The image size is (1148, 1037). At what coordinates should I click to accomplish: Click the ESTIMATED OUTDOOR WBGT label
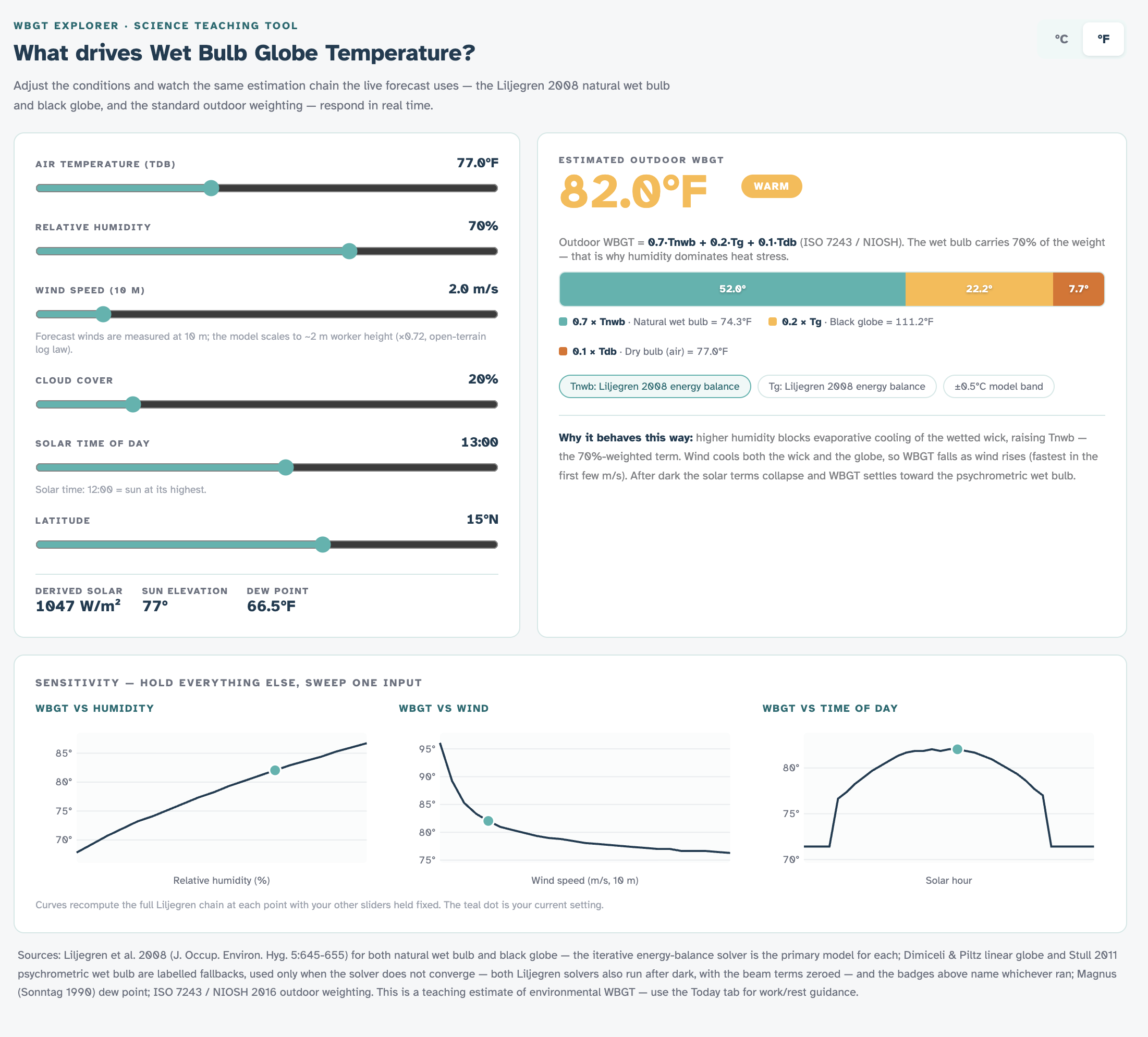[x=641, y=160]
